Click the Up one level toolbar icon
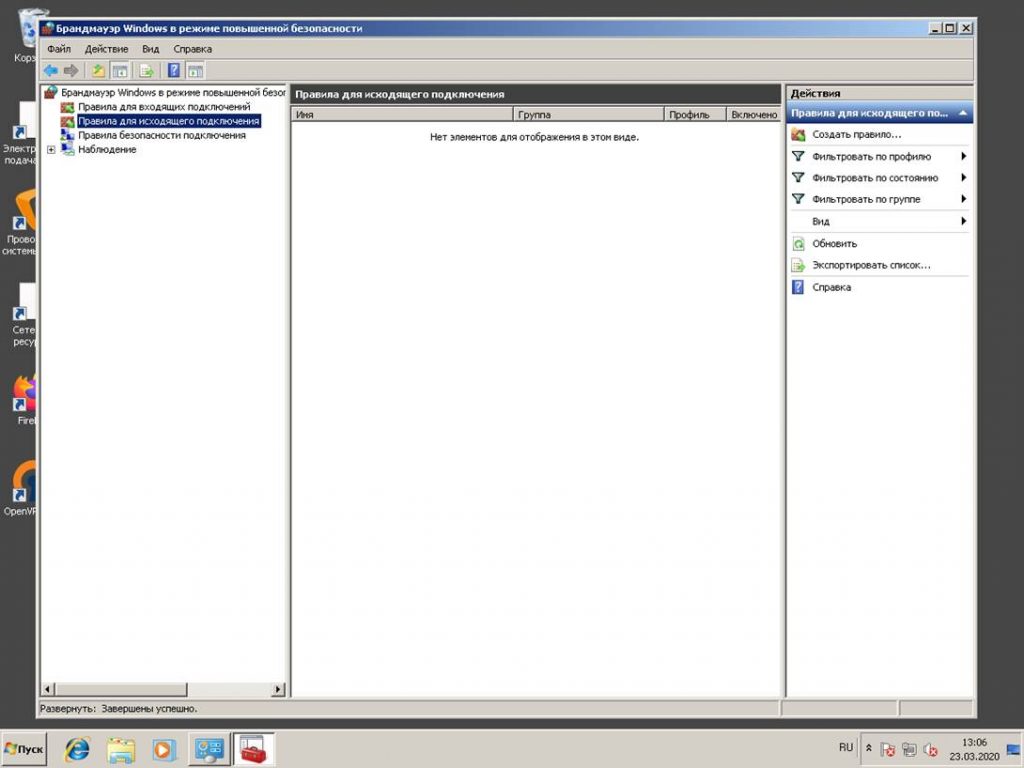The height and width of the screenshot is (768, 1024). (98, 71)
